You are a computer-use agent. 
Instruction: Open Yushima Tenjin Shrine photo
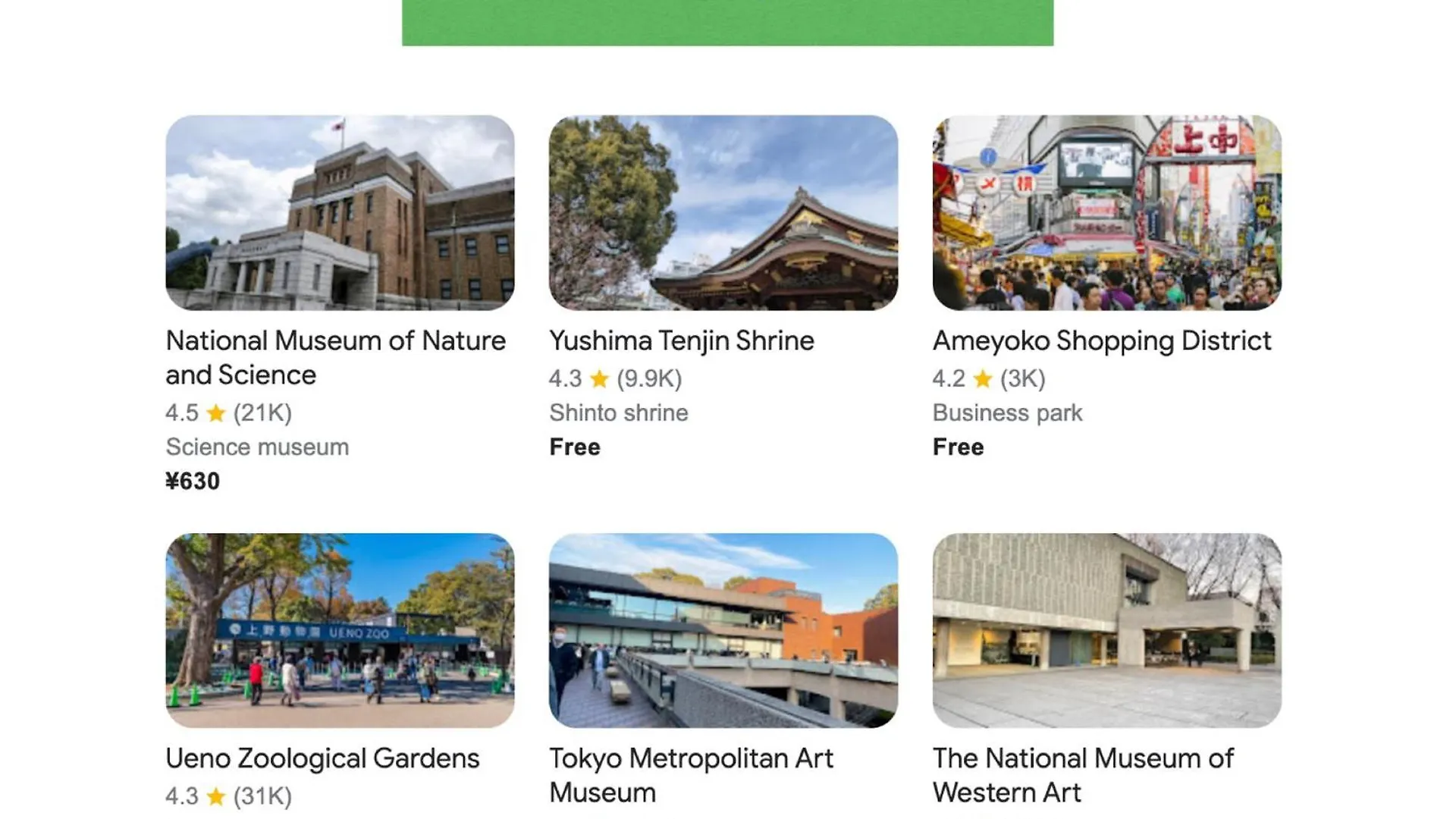723,212
